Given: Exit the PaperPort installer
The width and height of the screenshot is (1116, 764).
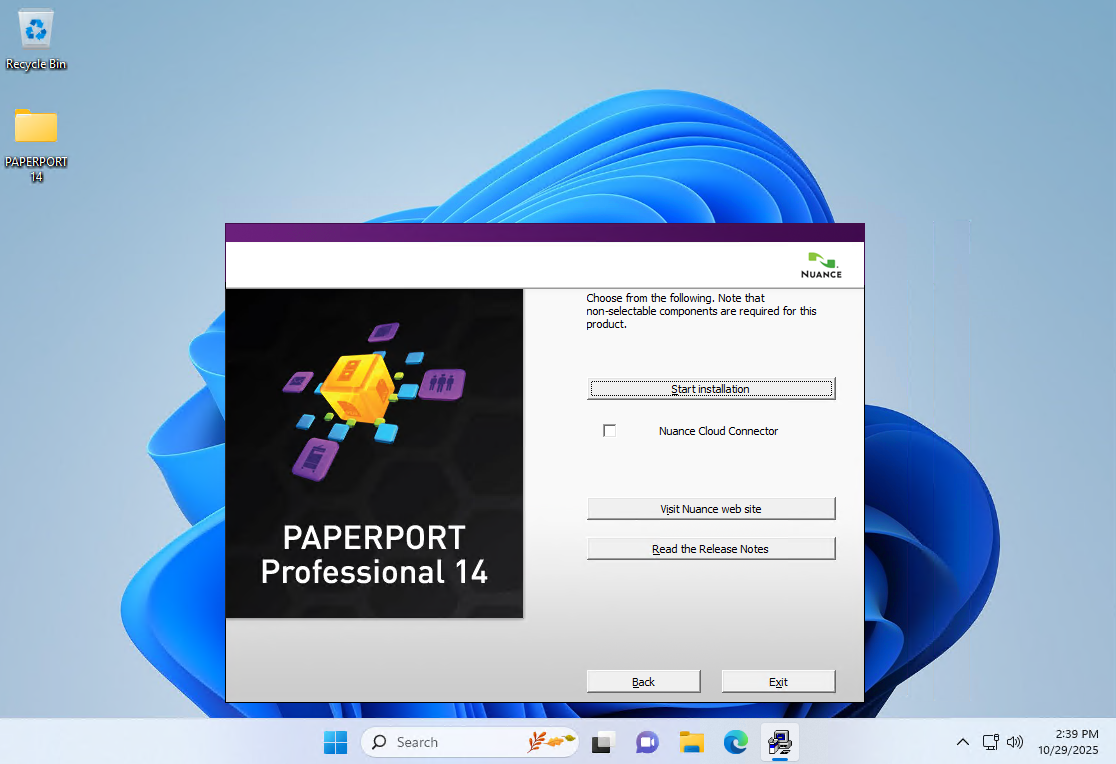Looking at the screenshot, I should pyautogui.click(x=778, y=682).
